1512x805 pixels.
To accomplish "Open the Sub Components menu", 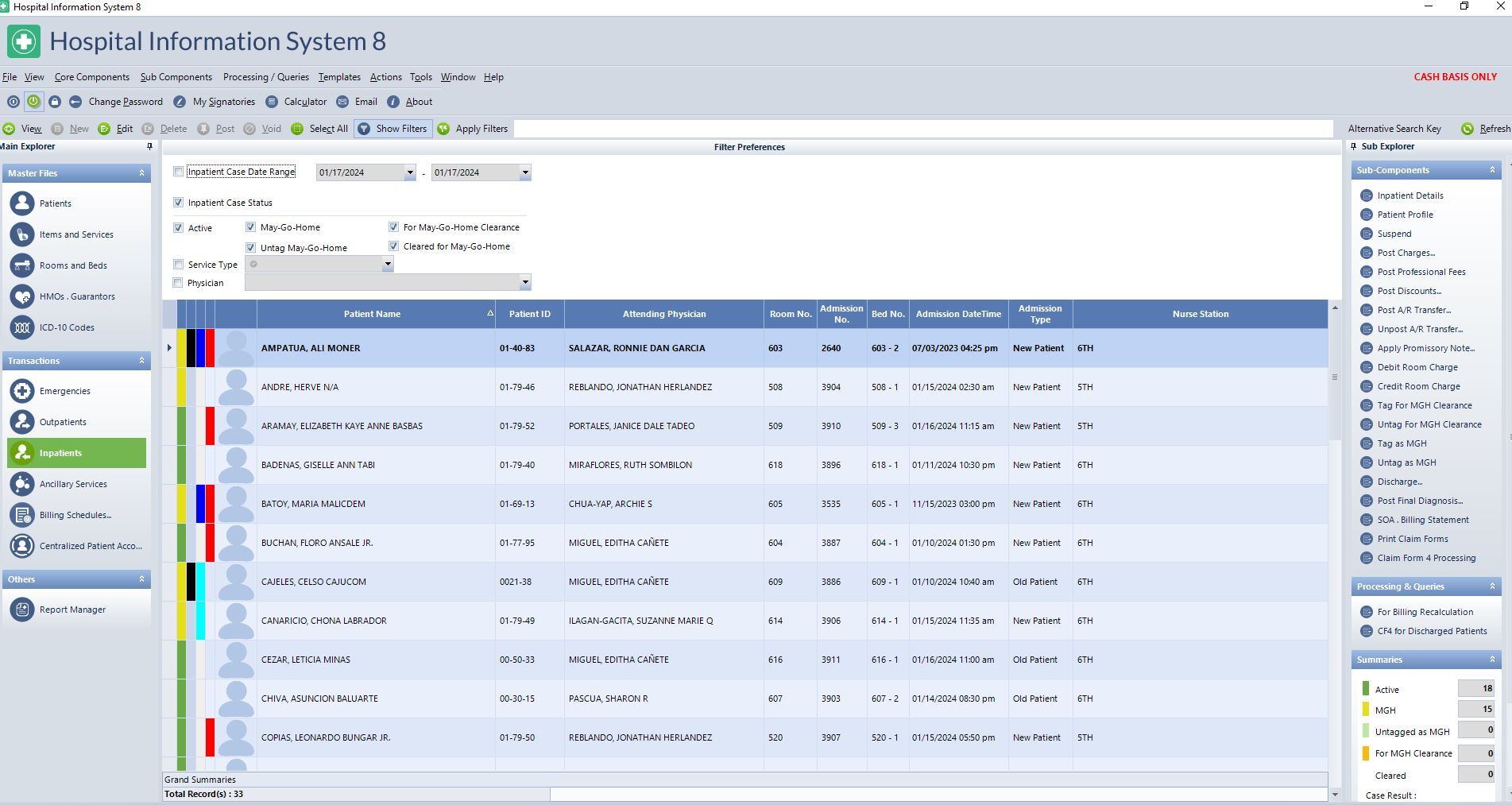I will pyautogui.click(x=176, y=77).
